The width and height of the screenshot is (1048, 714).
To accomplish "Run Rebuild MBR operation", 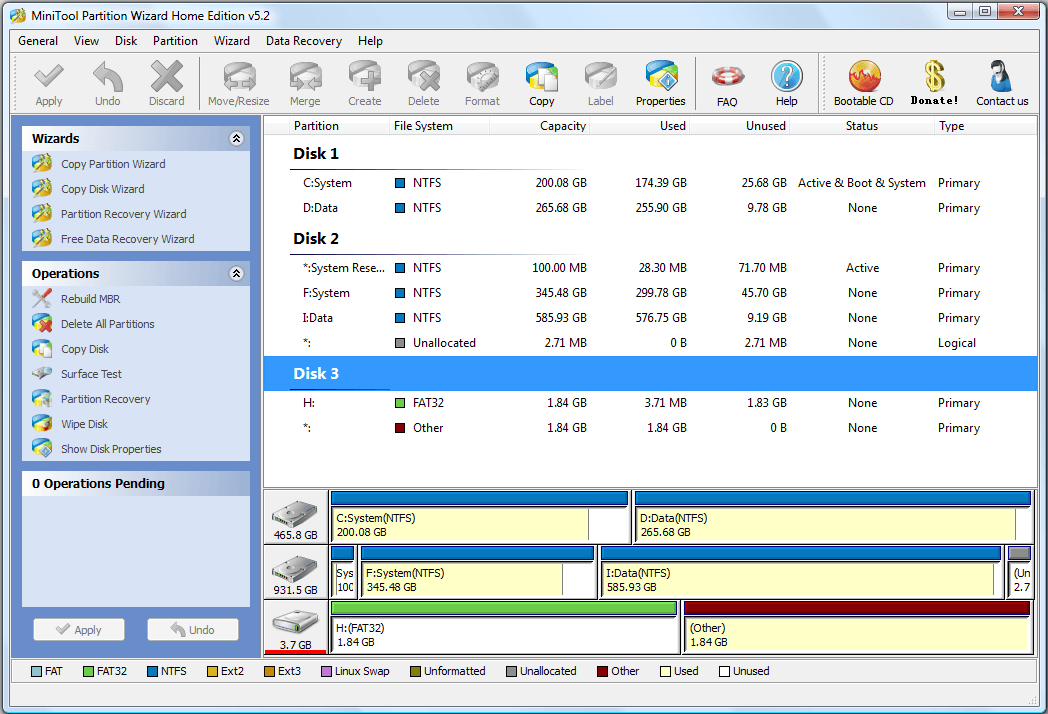I will 90,299.
